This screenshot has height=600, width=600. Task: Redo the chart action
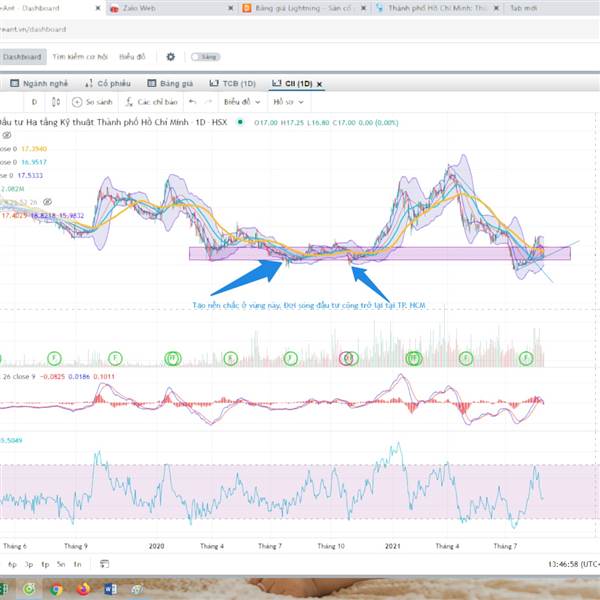[x=208, y=102]
